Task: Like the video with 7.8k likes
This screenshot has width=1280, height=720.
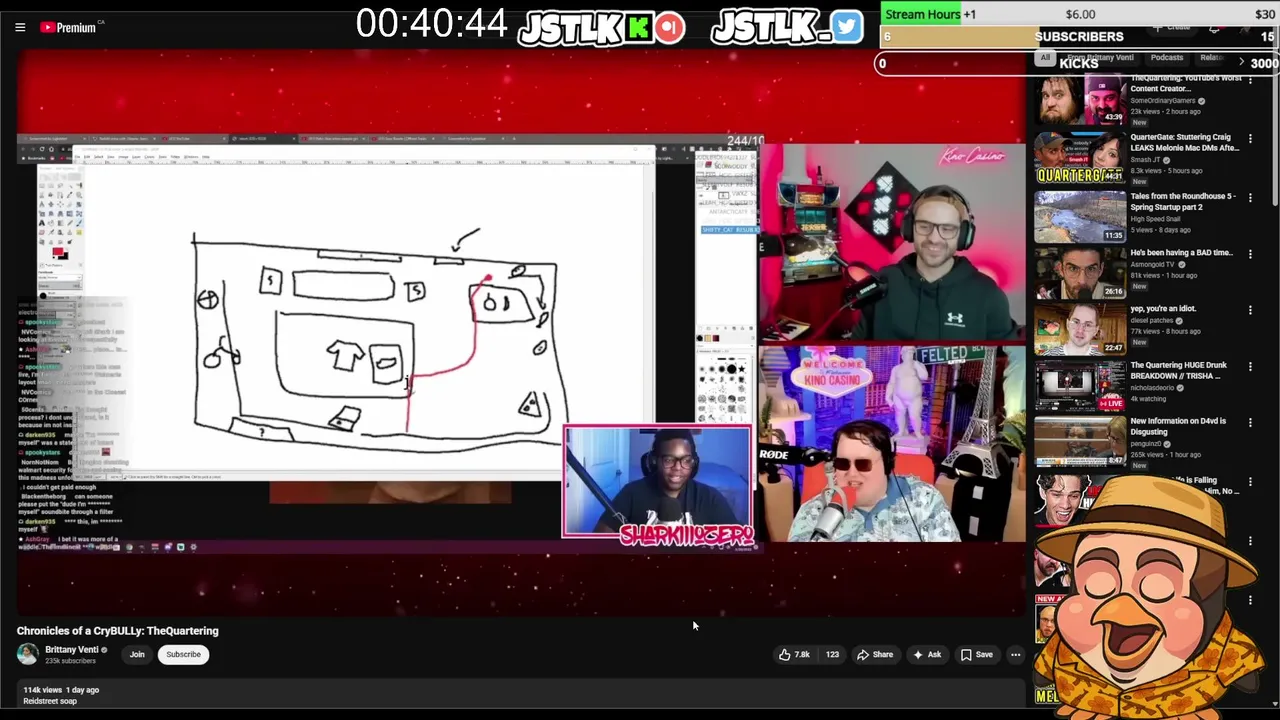Action: coord(796,655)
